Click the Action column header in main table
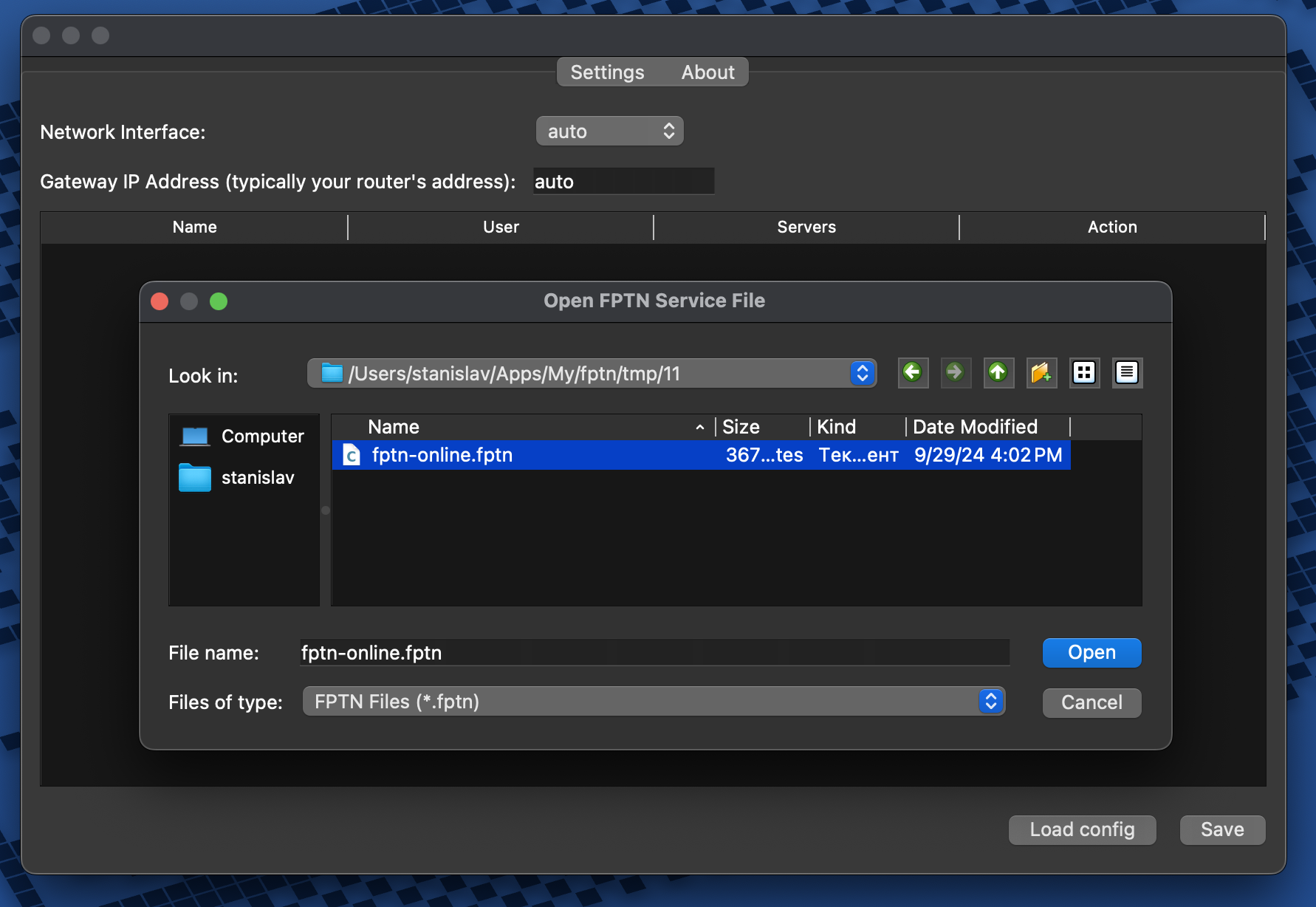Viewport: 1316px width, 907px height. [x=1112, y=227]
